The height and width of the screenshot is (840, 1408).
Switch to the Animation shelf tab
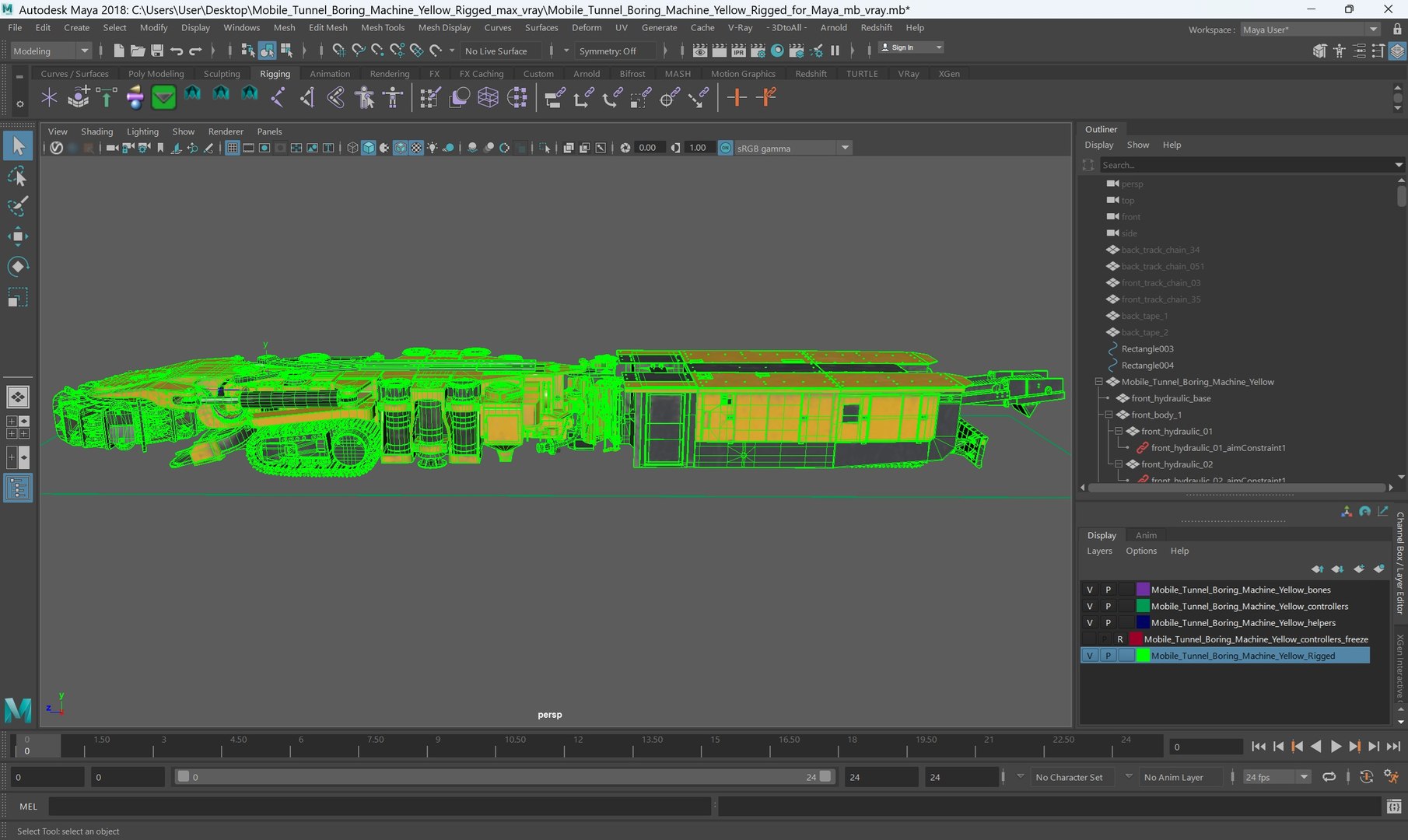point(330,74)
